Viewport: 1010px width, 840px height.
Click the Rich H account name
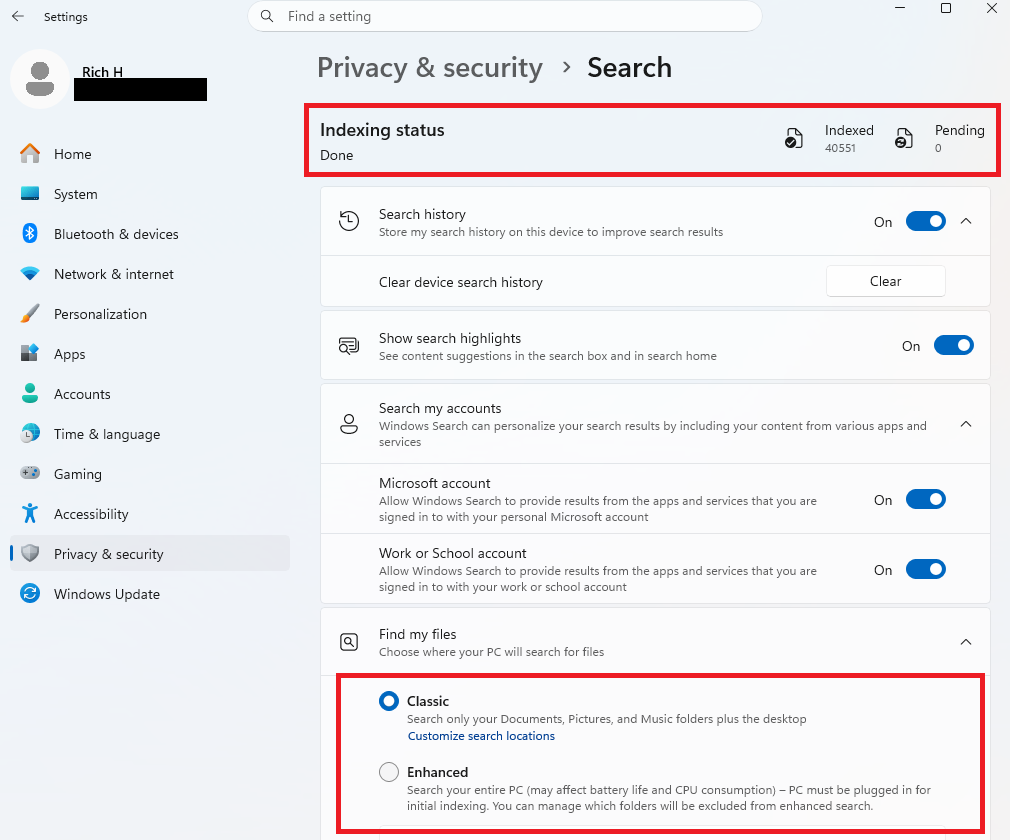point(102,72)
